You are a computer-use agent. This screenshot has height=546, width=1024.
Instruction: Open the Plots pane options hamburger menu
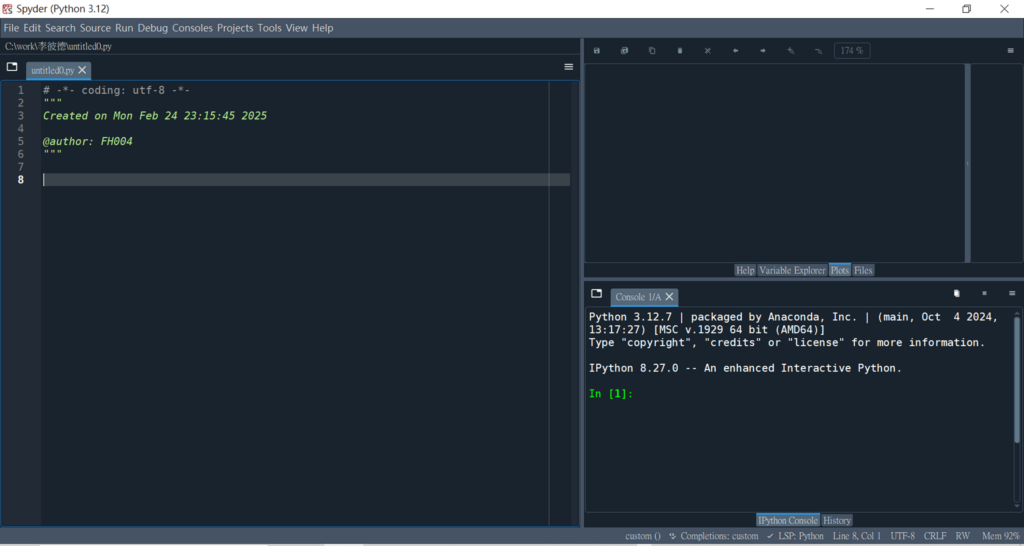[1010, 50]
